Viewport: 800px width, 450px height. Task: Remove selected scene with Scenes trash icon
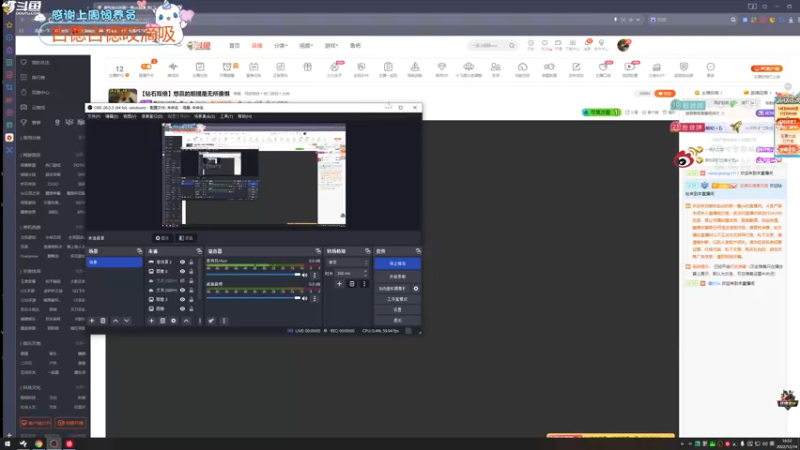tap(103, 321)
